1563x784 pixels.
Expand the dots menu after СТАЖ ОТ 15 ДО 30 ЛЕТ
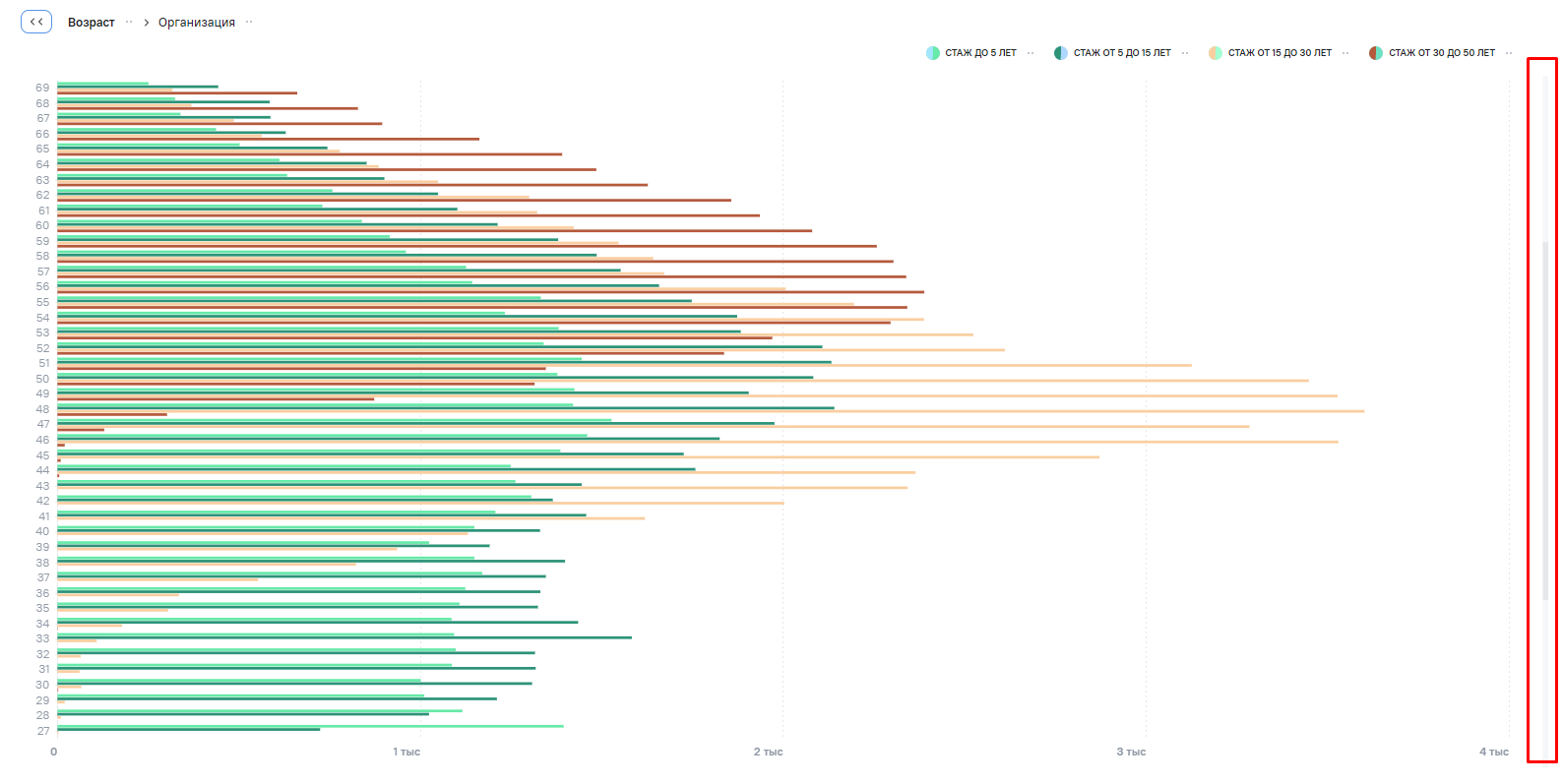[x=1345, y=53]
